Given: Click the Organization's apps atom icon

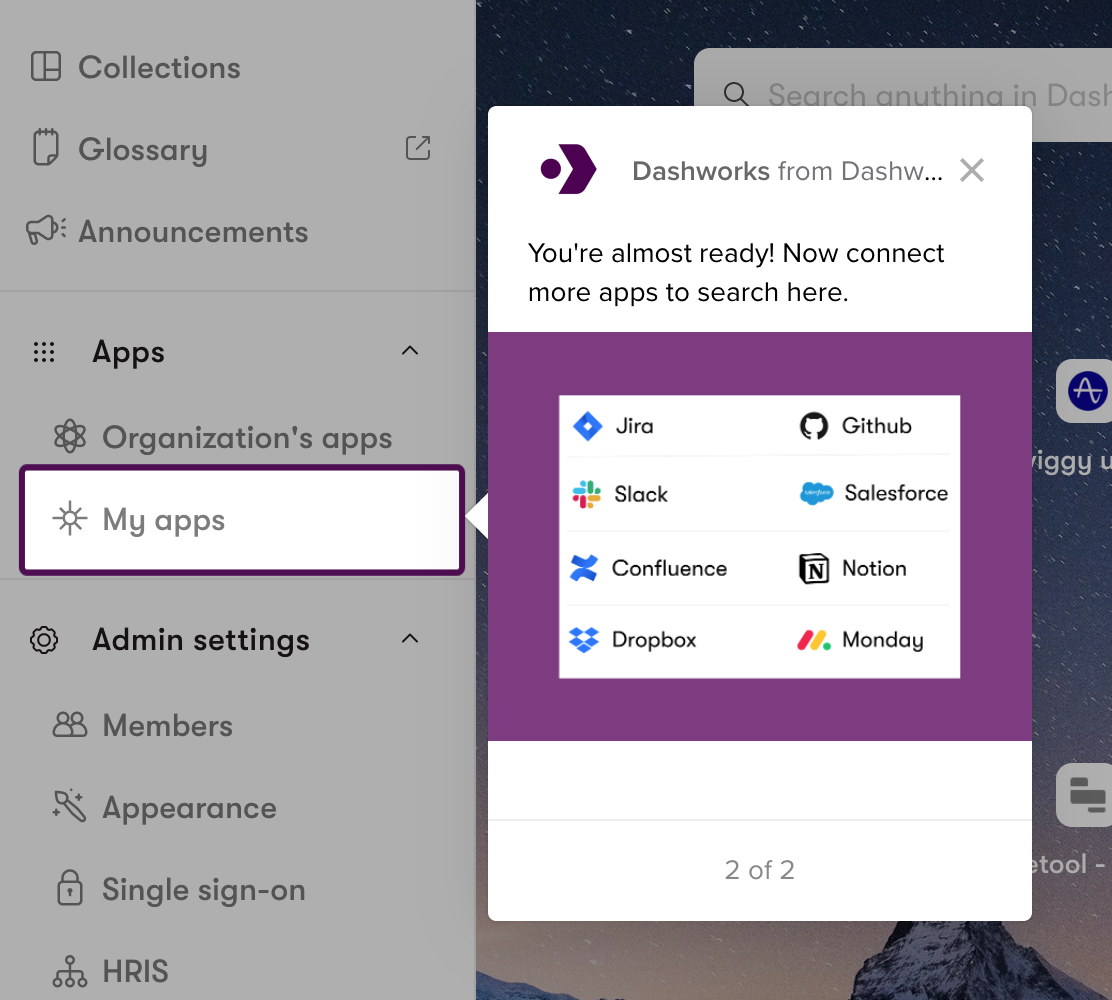Looking at the screenshot, I should coord(70,437).
